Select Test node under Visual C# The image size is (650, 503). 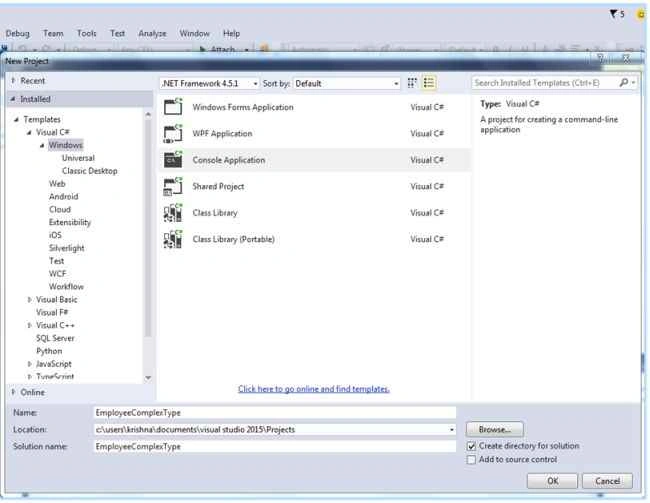(56, 261)
